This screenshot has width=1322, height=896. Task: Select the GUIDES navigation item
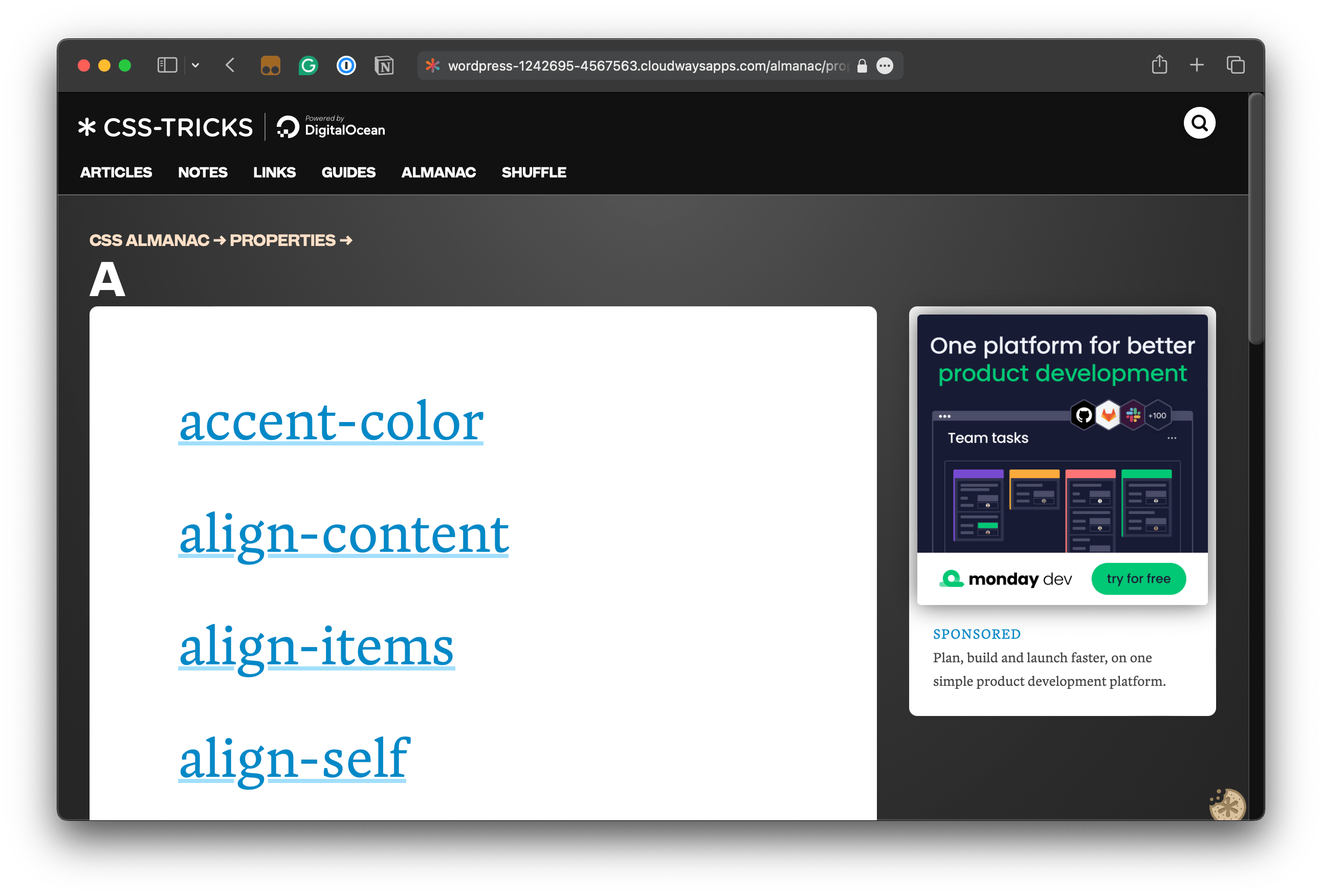pyautogui.click(x=349, y=172)
